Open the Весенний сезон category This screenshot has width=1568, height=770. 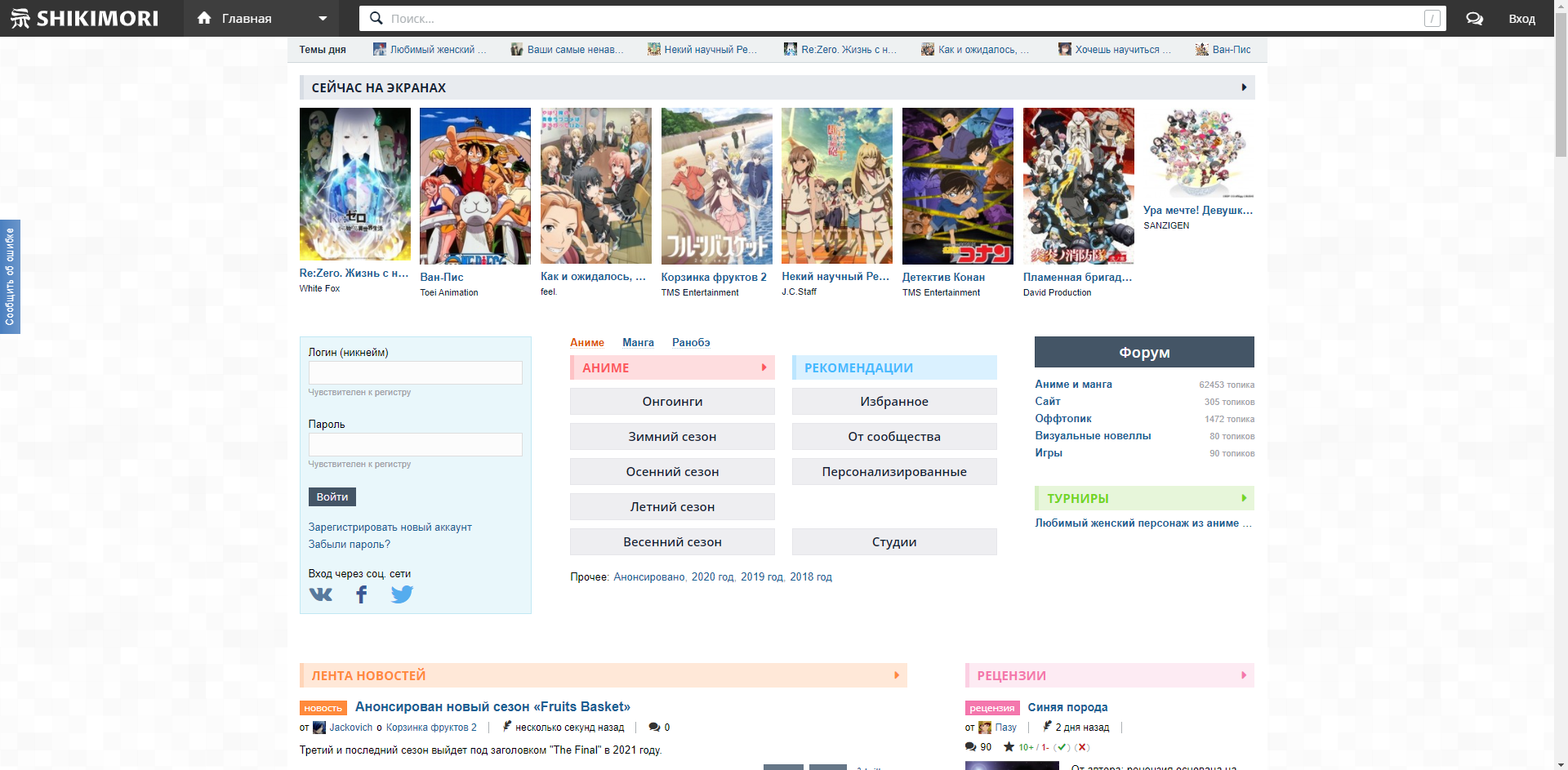672,541
